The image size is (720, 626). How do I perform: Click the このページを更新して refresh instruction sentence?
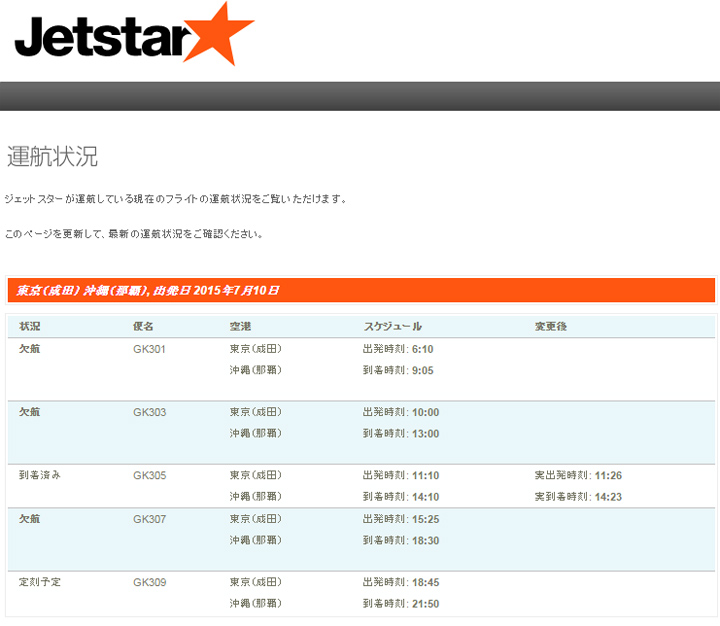pos(134,234)
